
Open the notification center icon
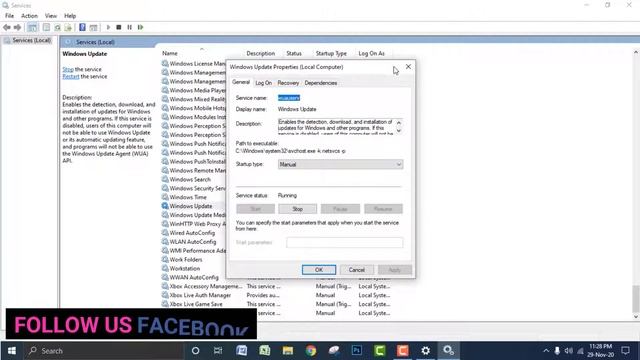pyautogui.click(x=625, y=351)
